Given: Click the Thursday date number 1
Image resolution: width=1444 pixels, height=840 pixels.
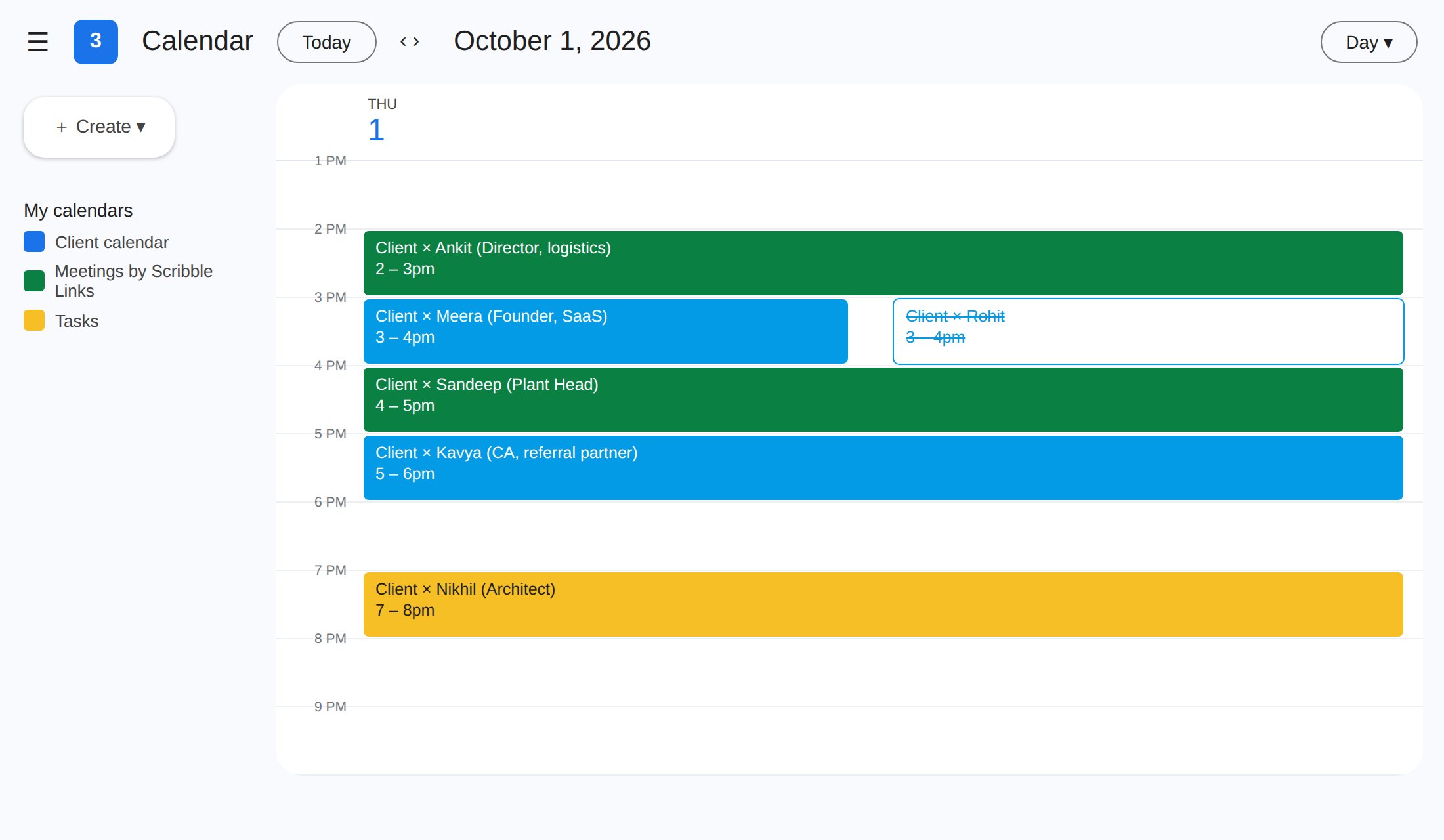Looking at the screenshot, I should [x=376, y=130].
